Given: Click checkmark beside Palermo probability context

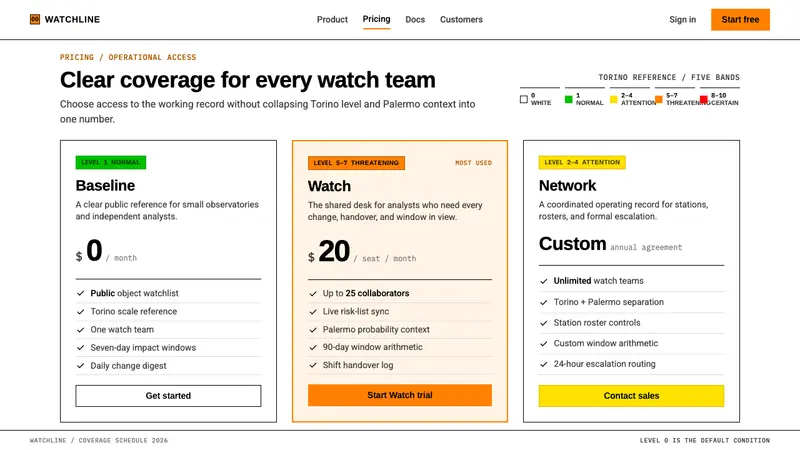Looking at the screenshot, I should point(313,330).
